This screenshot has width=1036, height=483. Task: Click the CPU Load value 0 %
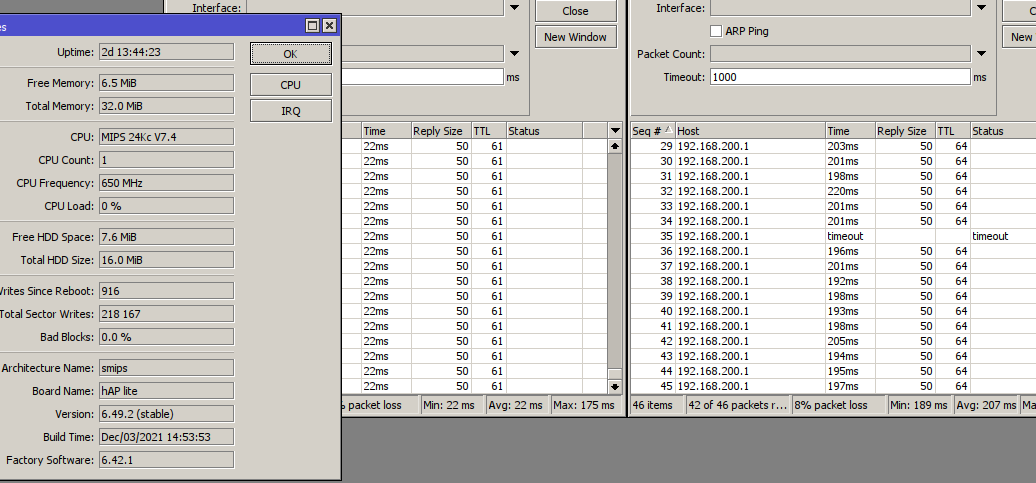(x=166, y=206)
